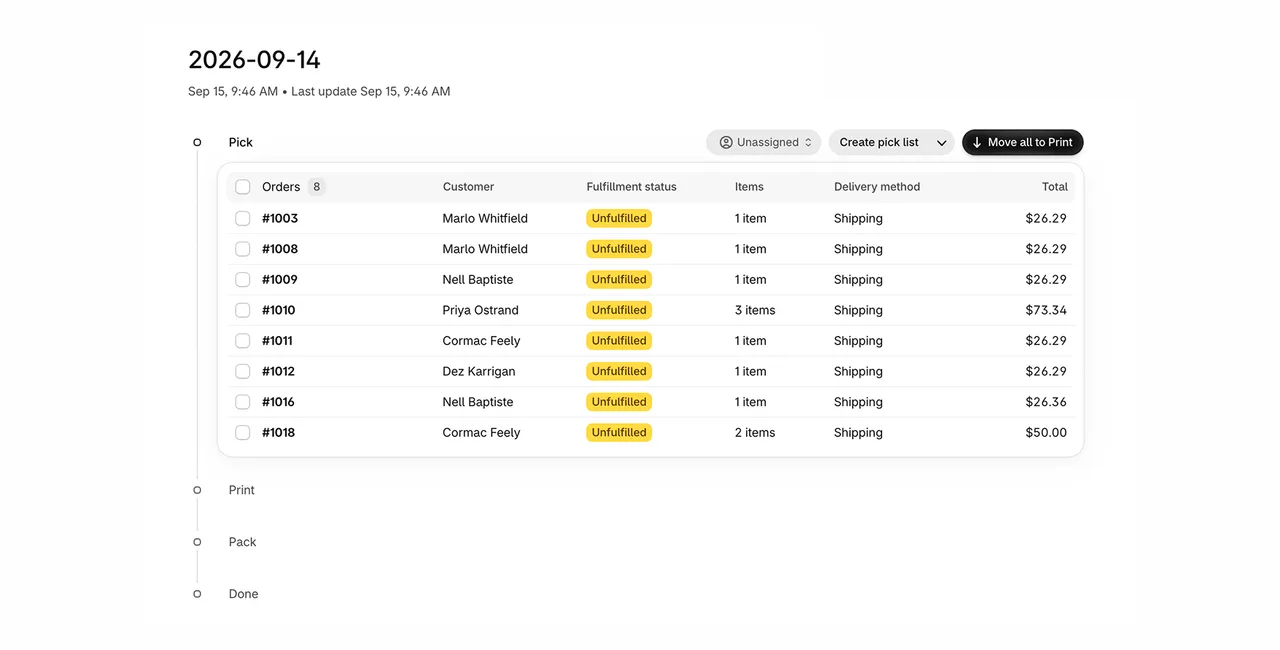Select the checkbox for order #1018
Viewport: 1280px width, 650px height.
coord(243,433)
